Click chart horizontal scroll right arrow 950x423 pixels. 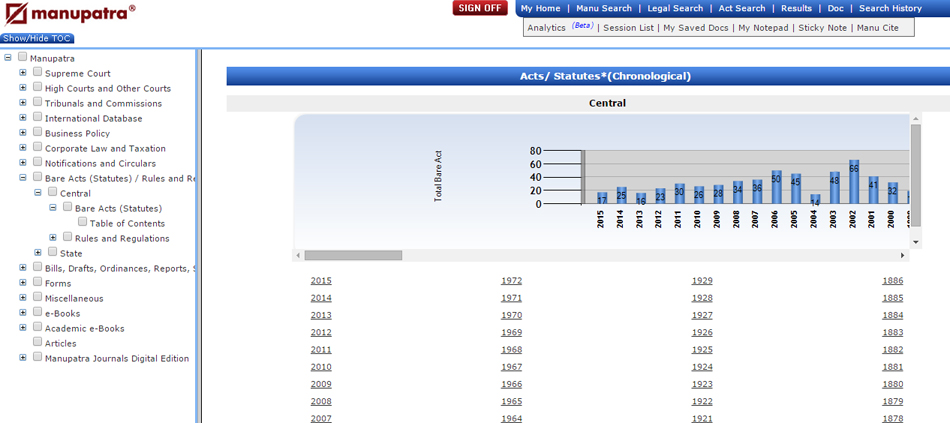tap(903, 256)
